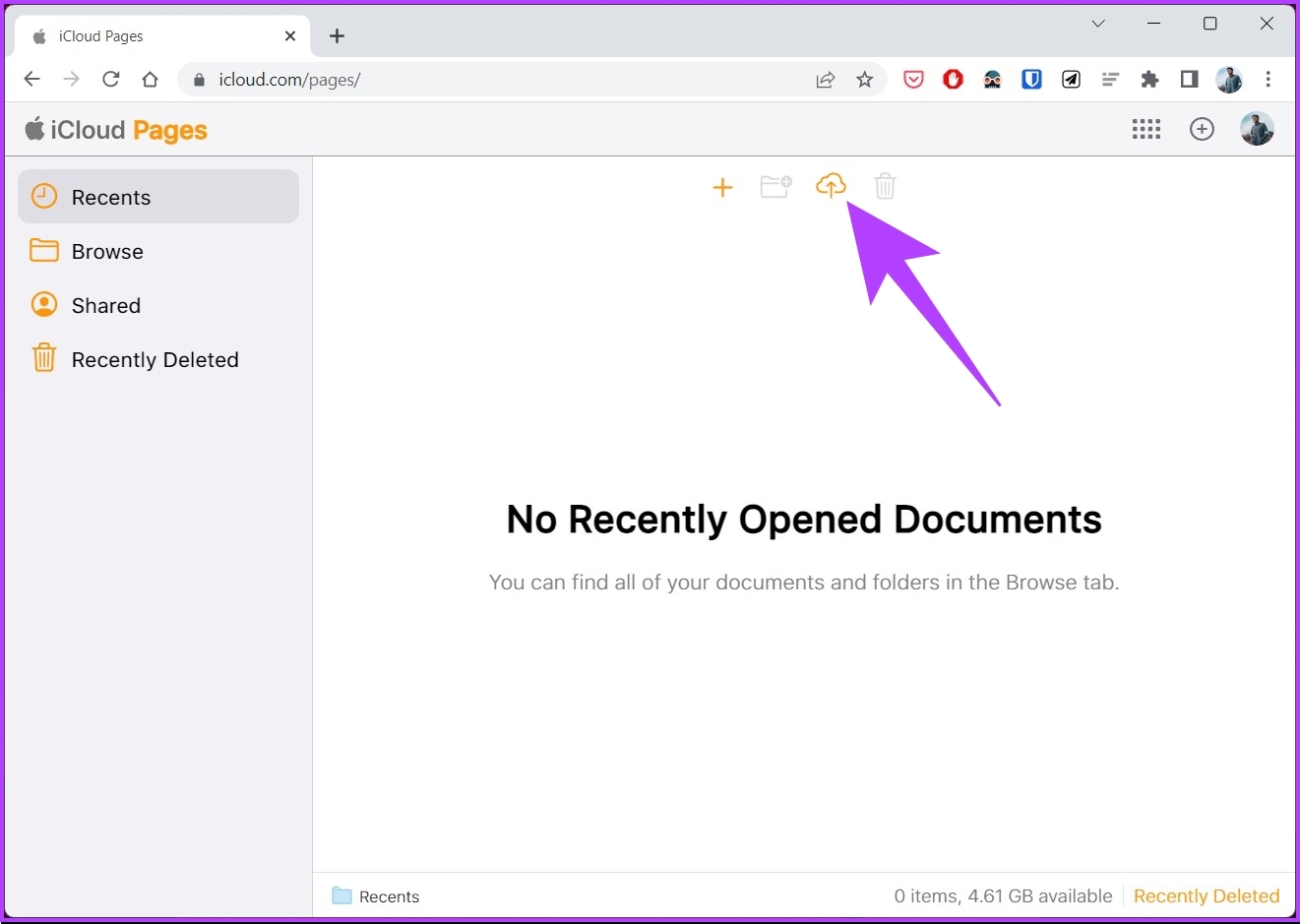Upload a document using the cloud icon
This screenshot has width=1300, height=924.
pos(832,186)
